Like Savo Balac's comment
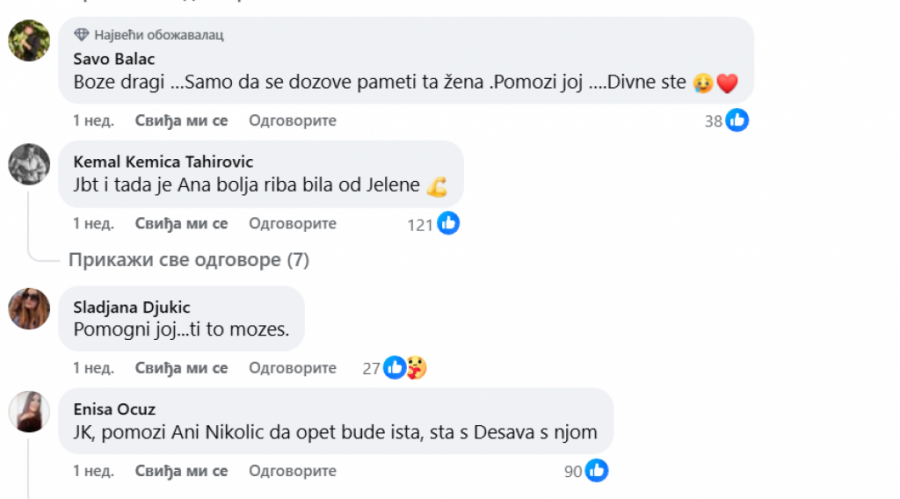Image resolution: width=900 pixels, height=499 pixels. coord(181,121)
